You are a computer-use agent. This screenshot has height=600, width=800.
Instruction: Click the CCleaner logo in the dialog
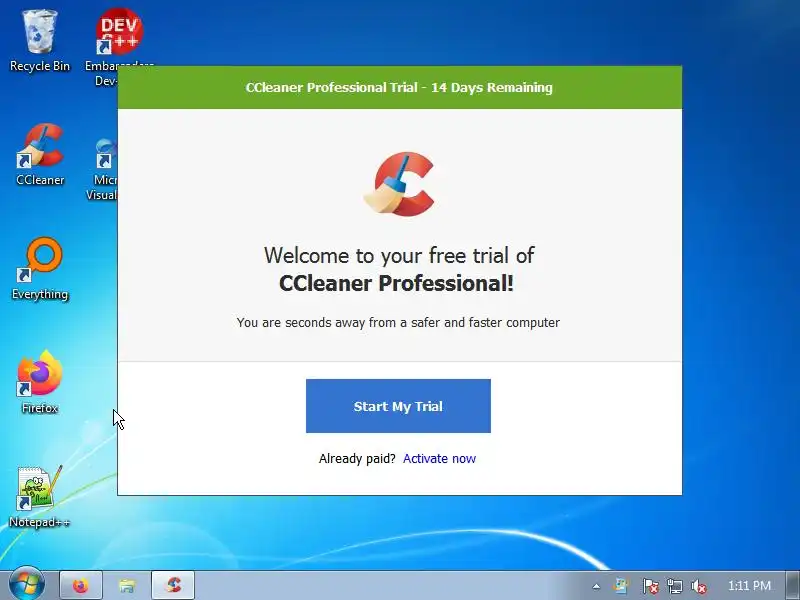pos(399,184)
